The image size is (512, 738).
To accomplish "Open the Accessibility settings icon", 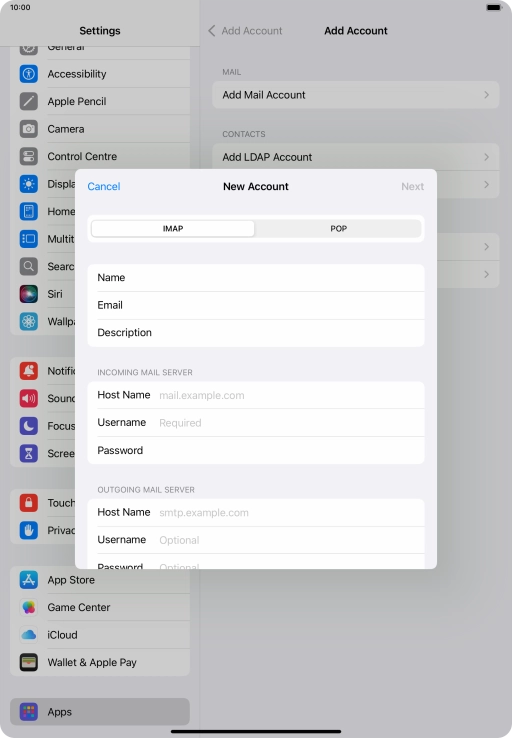I will pyautogui.click(x=29, y=74).
